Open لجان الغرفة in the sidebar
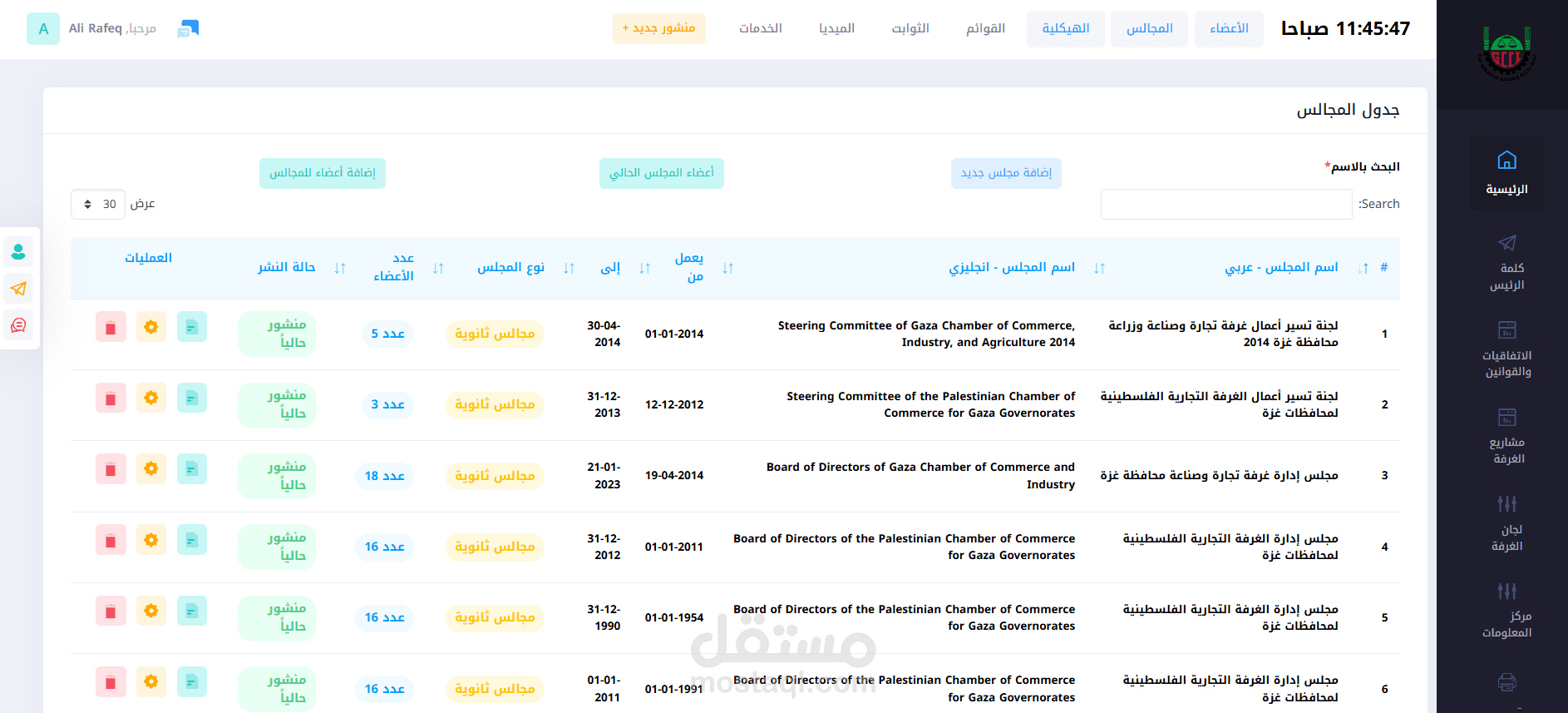Viewport: 1568px width, 713px height. [1506, 524]
